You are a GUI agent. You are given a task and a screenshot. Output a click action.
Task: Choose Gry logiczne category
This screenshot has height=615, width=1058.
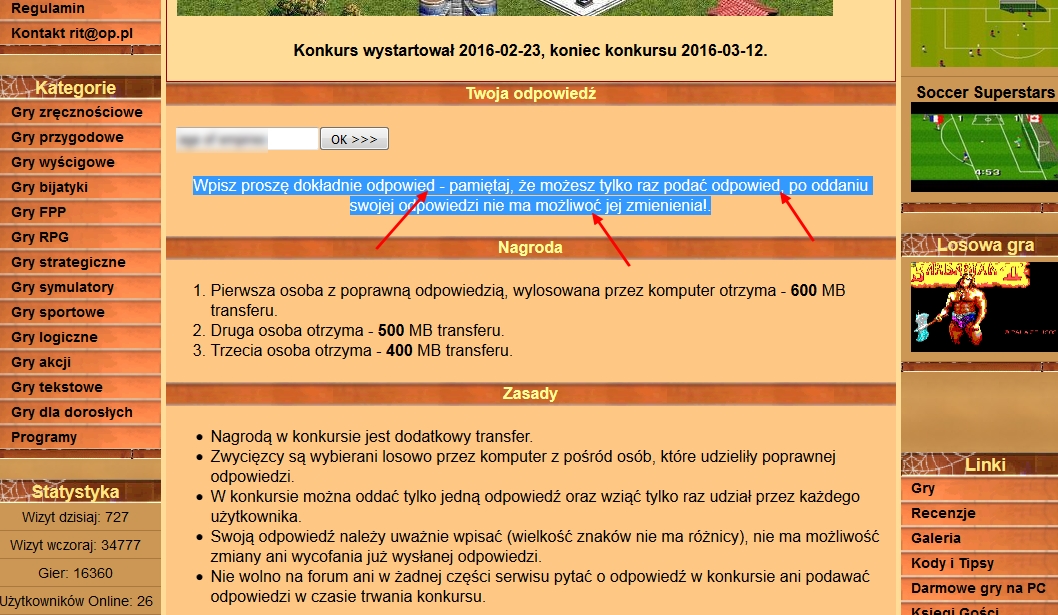coord(55,337)
